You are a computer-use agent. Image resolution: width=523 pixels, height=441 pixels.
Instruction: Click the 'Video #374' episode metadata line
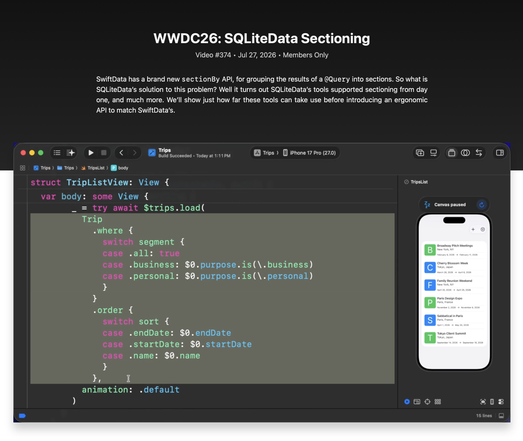pos(262,55)
